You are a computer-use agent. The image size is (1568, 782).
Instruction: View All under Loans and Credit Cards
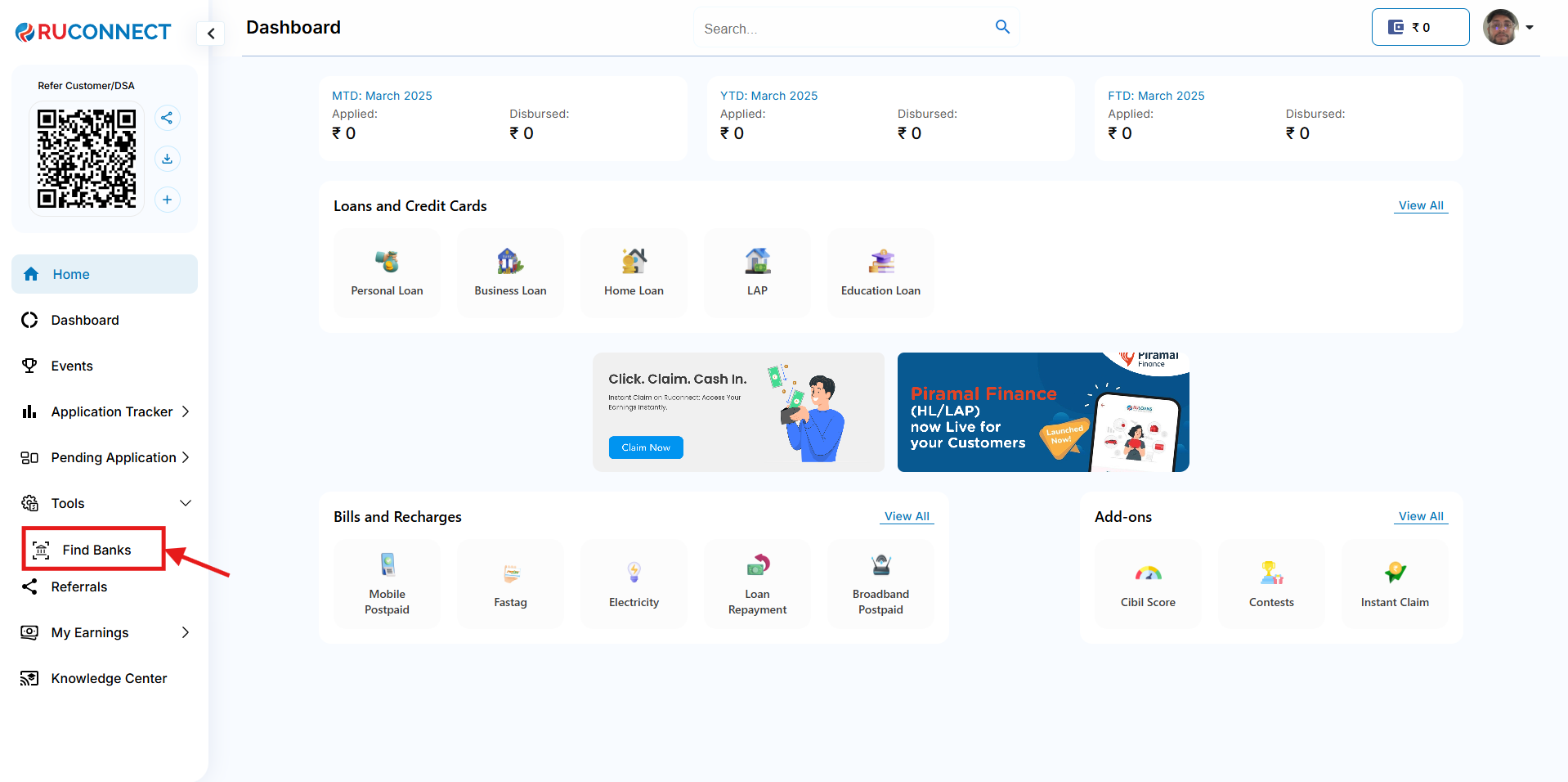tap(1421, 205)
